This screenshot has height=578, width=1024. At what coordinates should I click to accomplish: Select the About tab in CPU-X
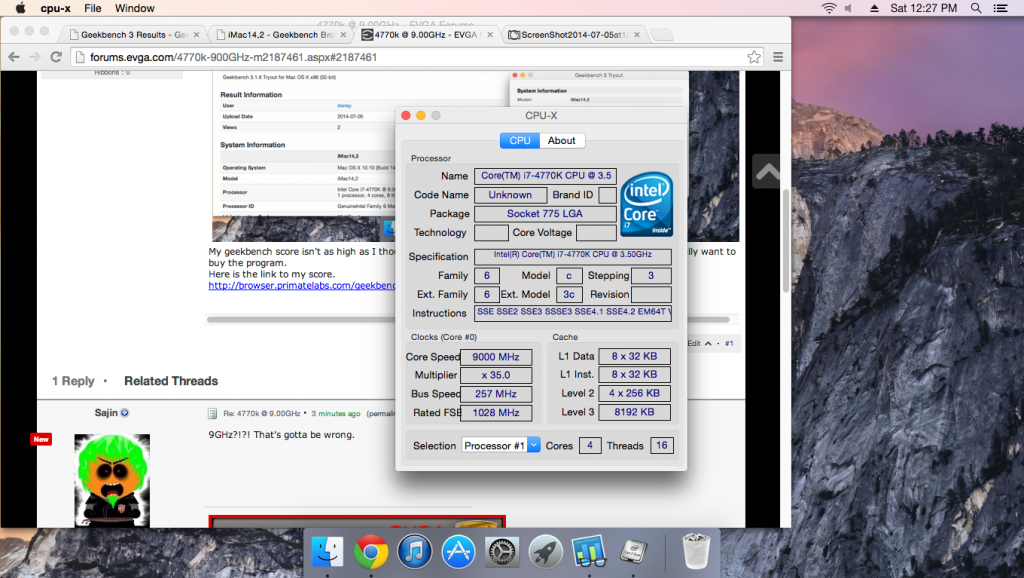pyautogui.click(x=562, y=140)
